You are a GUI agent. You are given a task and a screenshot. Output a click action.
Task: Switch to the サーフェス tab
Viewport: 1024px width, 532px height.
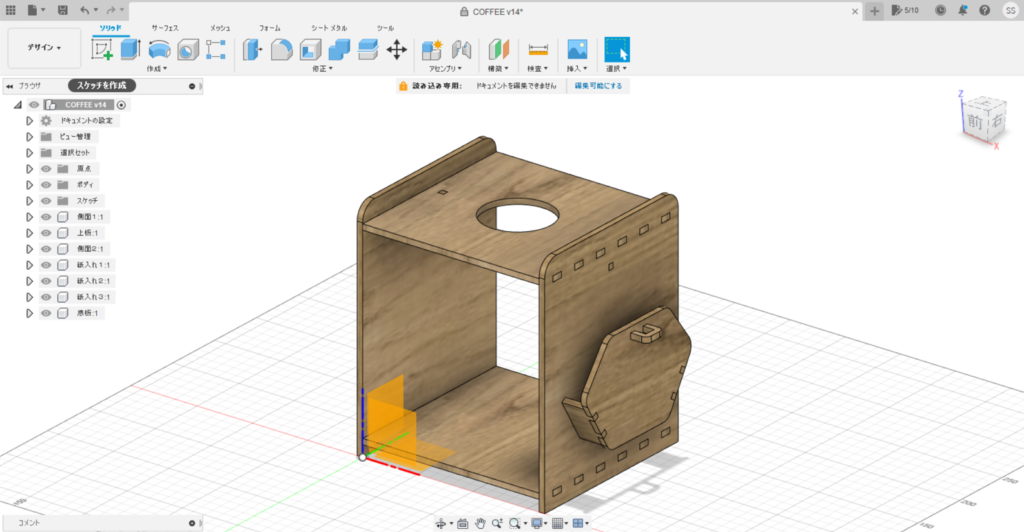coord(165,28)
